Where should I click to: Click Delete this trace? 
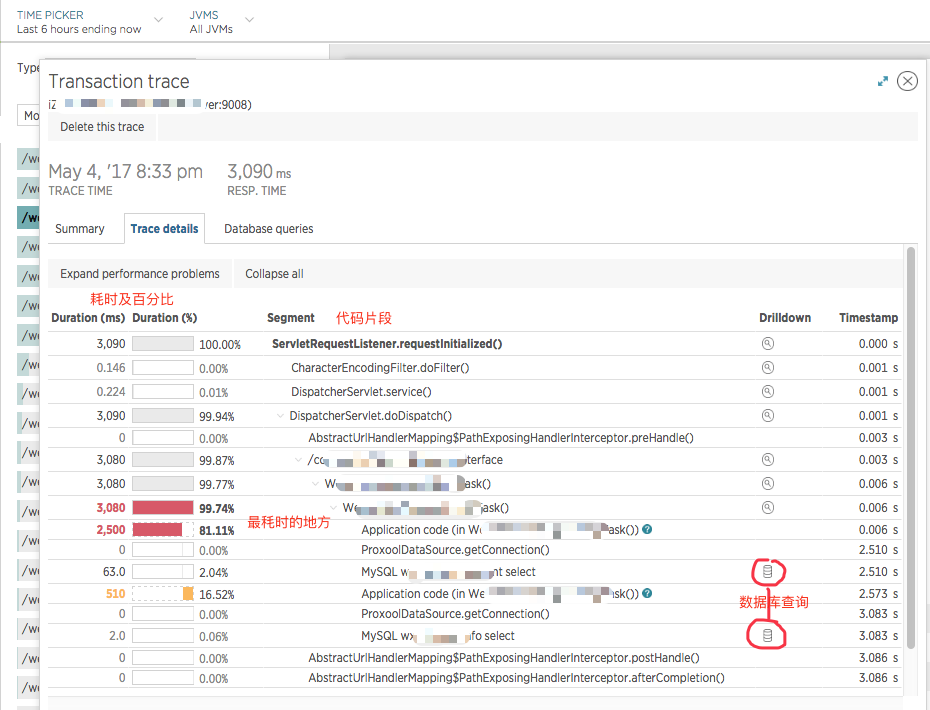101,127
